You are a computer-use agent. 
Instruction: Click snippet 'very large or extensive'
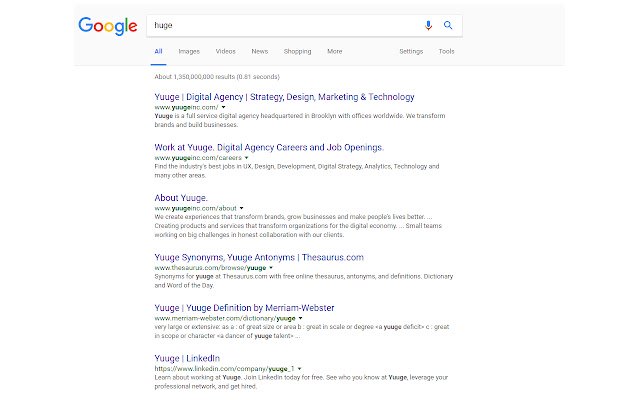[x=302, y=331]
